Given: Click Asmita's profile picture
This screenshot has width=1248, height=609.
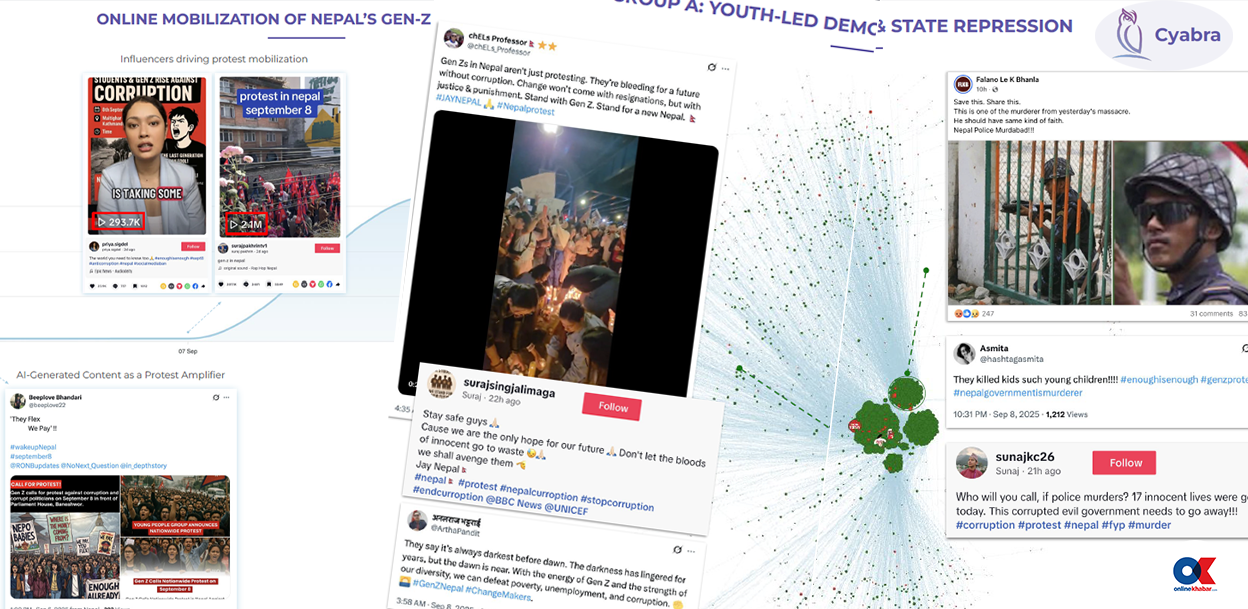Looking at the screenshot, I should point(965,353).
